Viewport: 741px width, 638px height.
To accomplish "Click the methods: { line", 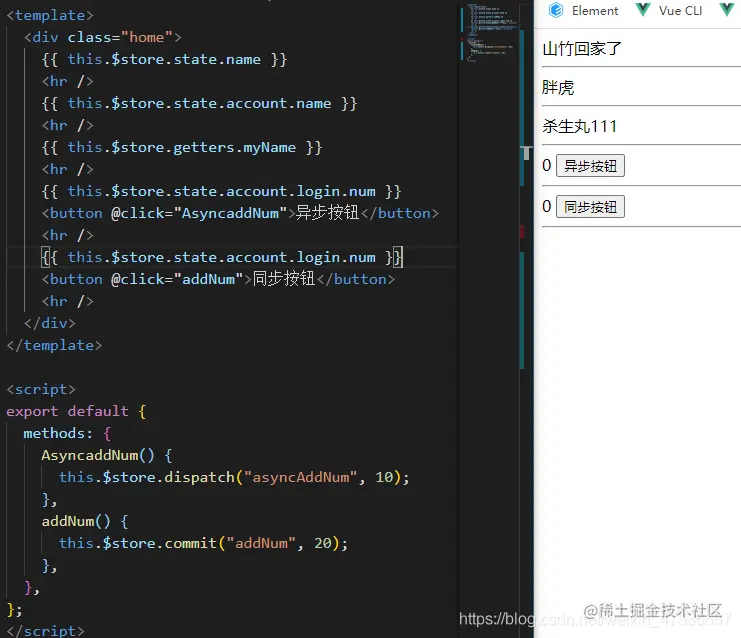I will click(x=67, y=433).
